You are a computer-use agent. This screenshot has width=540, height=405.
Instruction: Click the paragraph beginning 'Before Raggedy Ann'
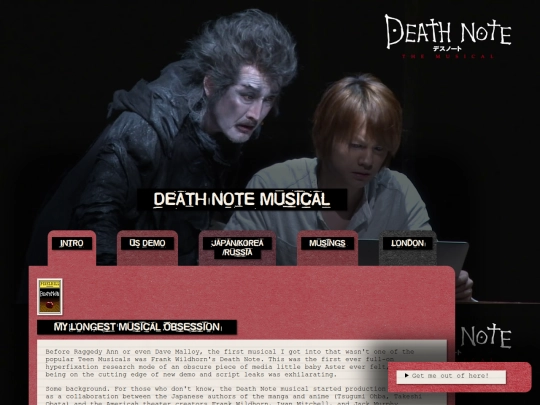[230, 363]
